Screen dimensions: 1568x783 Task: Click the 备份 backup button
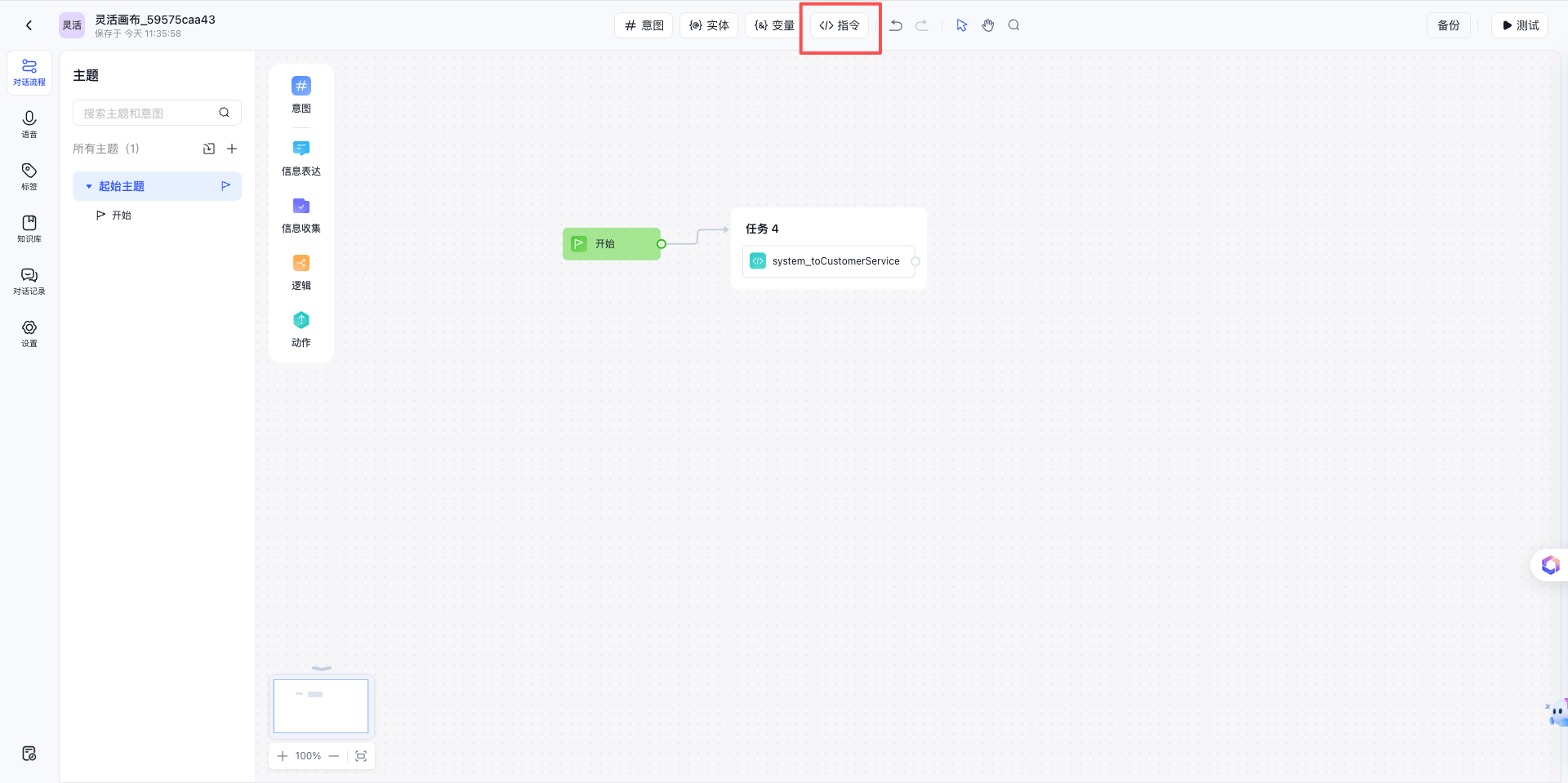point(1449,25)
